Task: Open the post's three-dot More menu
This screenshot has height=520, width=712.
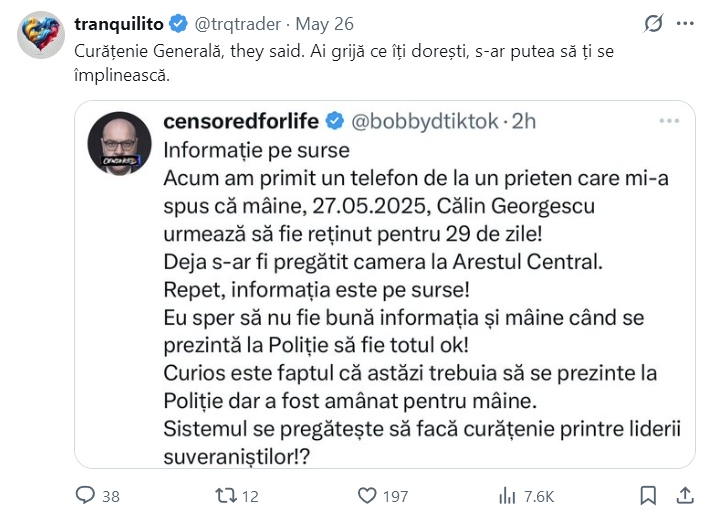Action: point(685,23)
